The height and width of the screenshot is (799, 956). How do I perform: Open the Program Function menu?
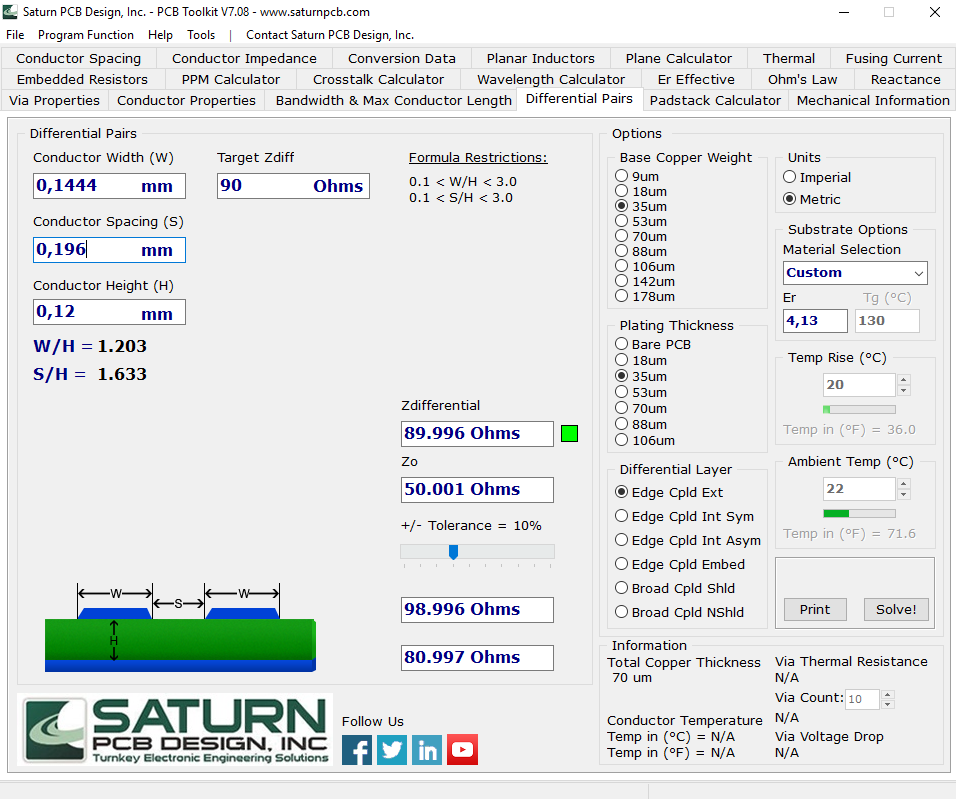pyautogui.click(x=86, y=35)
